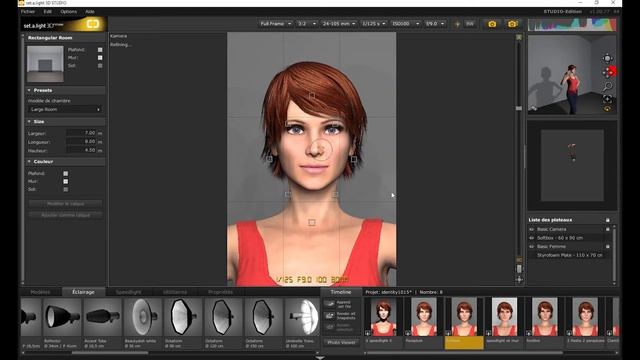Click the viewport vertical zoom slider handle
640x360 pixels.
click(x=519, y=108)
